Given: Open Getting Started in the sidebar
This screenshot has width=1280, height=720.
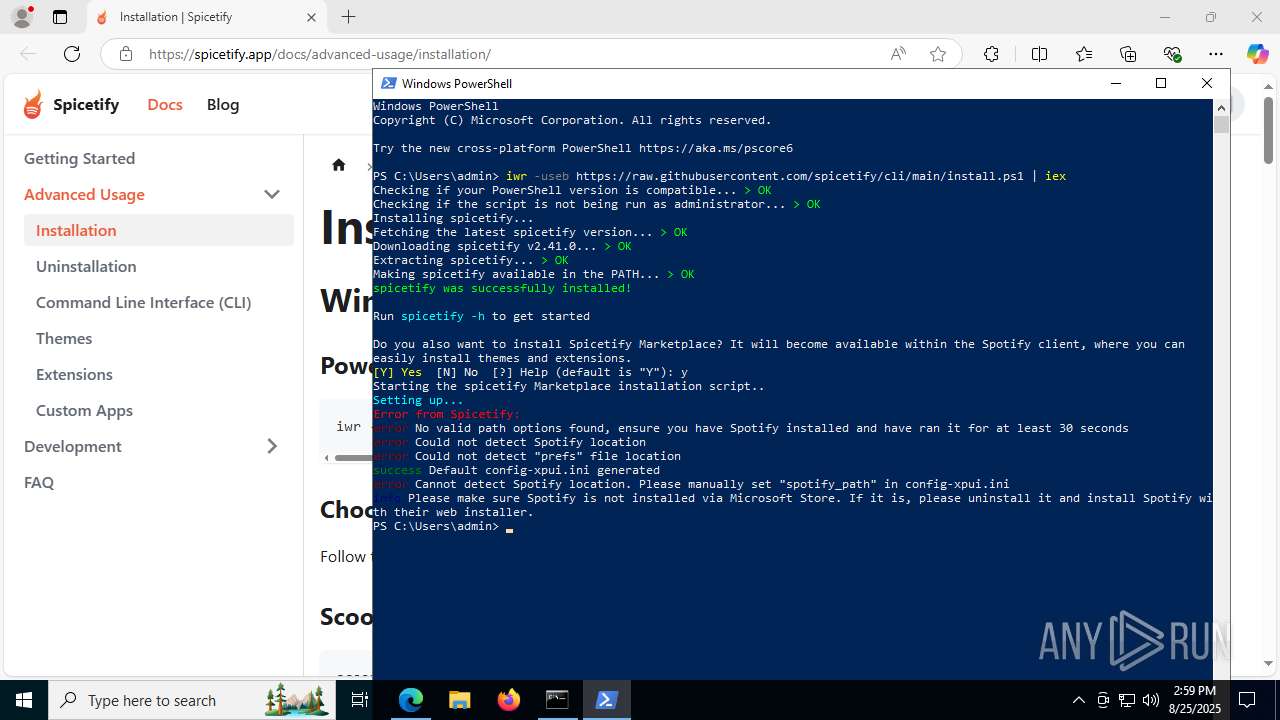Looking at the screenshot, I should click(79, 158).
